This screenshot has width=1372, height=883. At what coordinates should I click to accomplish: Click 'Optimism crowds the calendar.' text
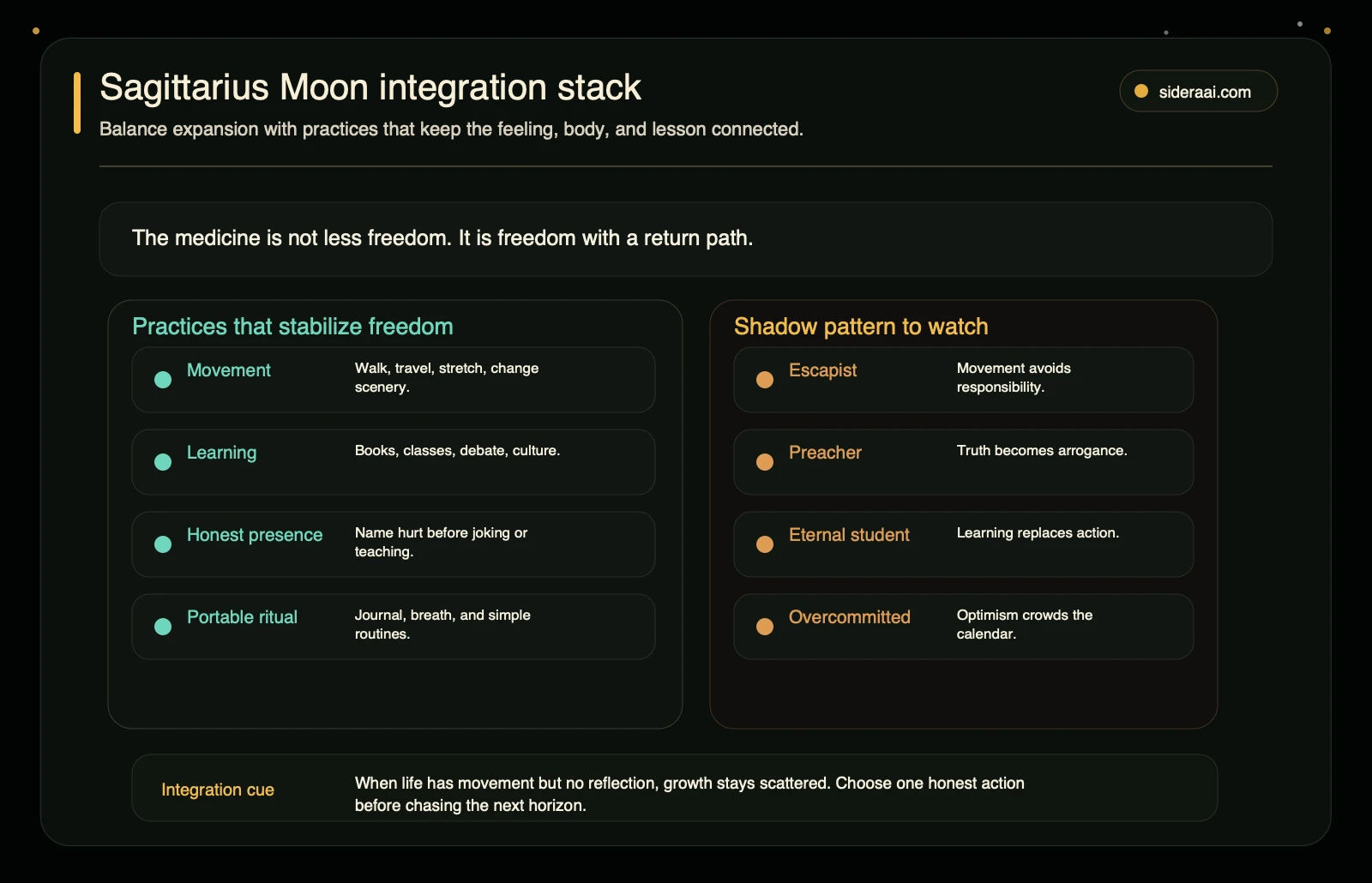pos(1025,624)
